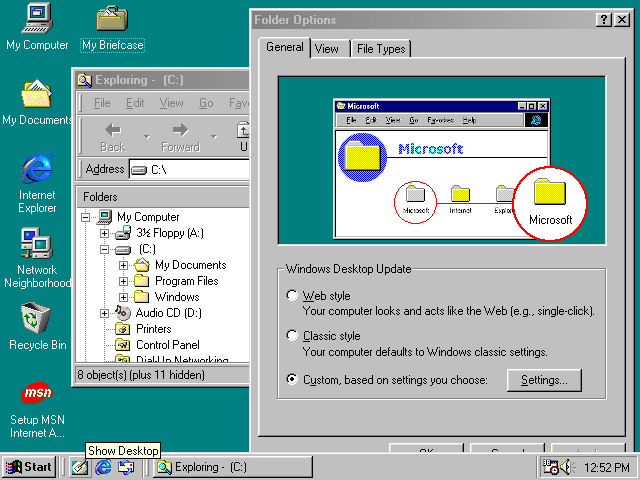
Task: Click the Back arrow in Exploring window
Action: click(x=113, y=137)
